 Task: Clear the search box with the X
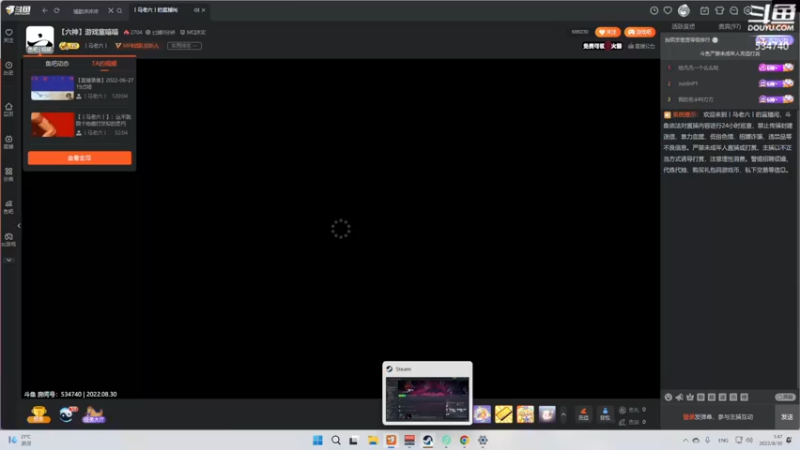click(111, 10)
